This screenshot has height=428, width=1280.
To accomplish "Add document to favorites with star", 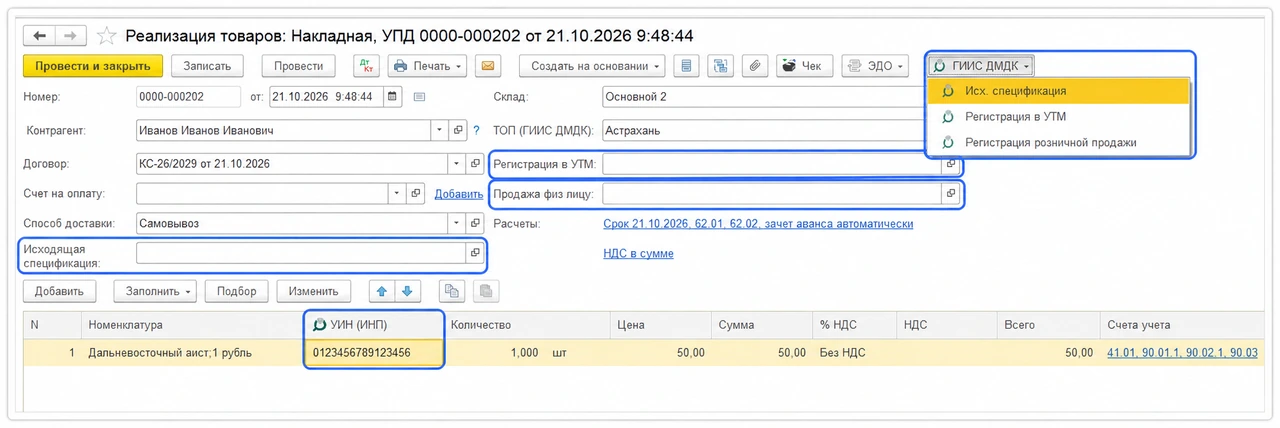I will (107, 36).
